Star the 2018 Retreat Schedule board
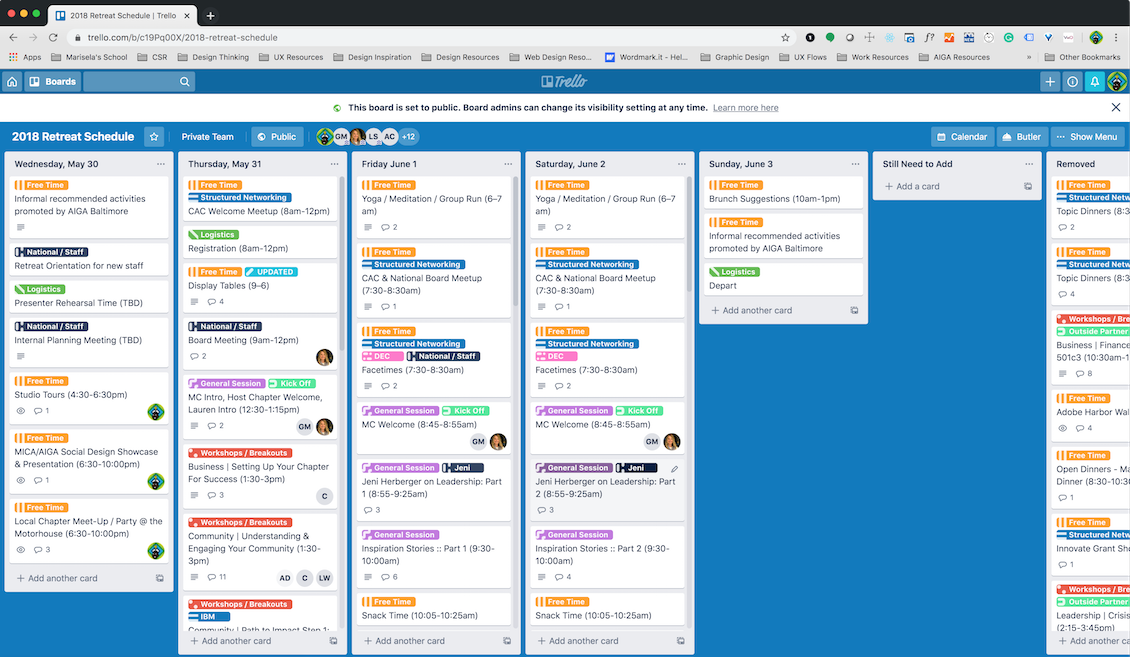This screenshot has width=1130, height=657. point(154,137)
